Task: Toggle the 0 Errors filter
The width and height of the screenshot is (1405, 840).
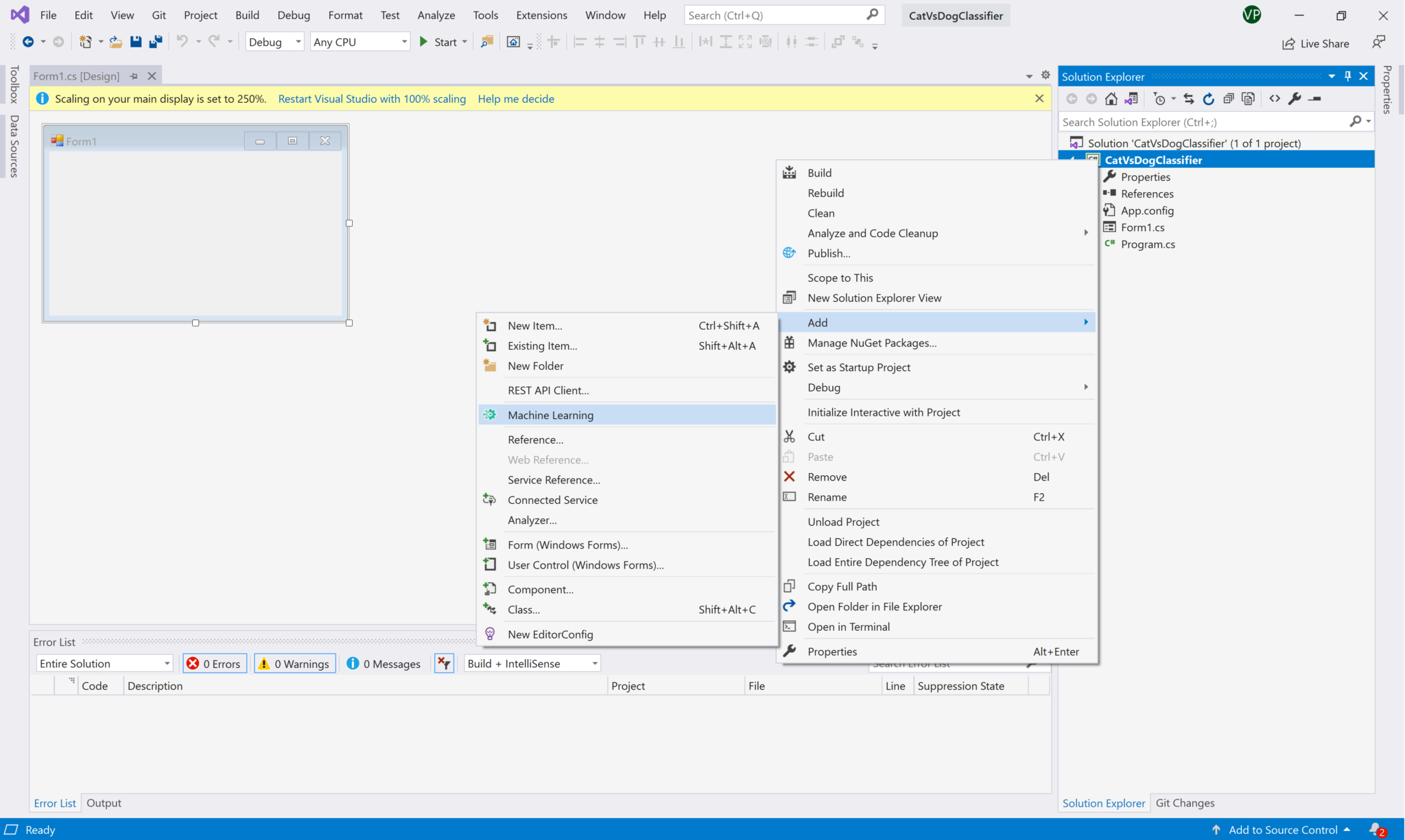Action: pyautogui.click(x=214, y=664)
